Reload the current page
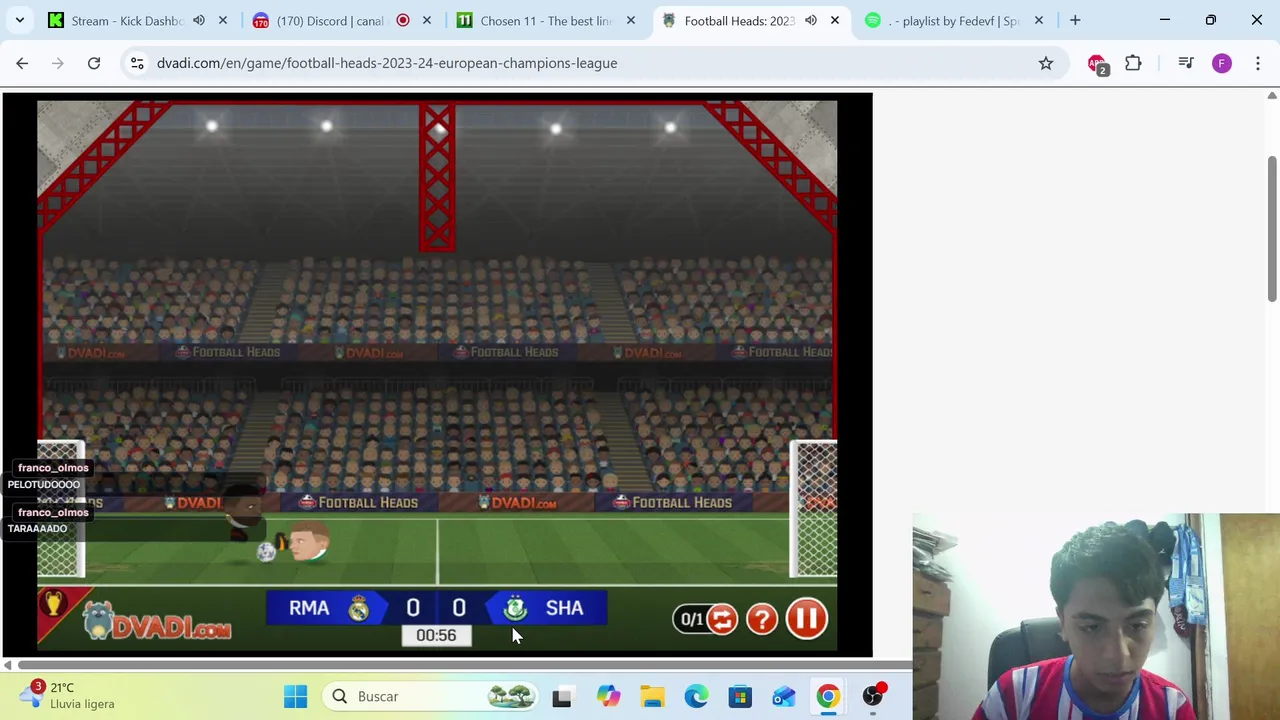The width and height of the screenshot is (1280, 720). (94, 63)
